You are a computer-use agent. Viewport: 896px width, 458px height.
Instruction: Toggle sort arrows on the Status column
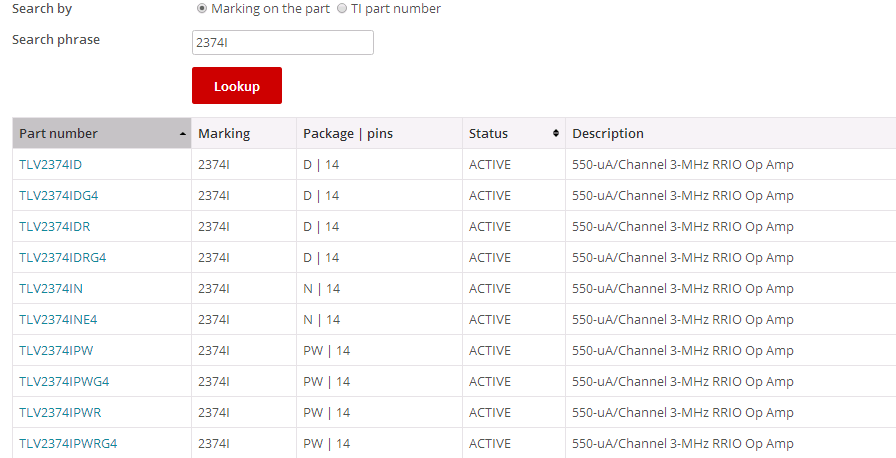point(556,134)
